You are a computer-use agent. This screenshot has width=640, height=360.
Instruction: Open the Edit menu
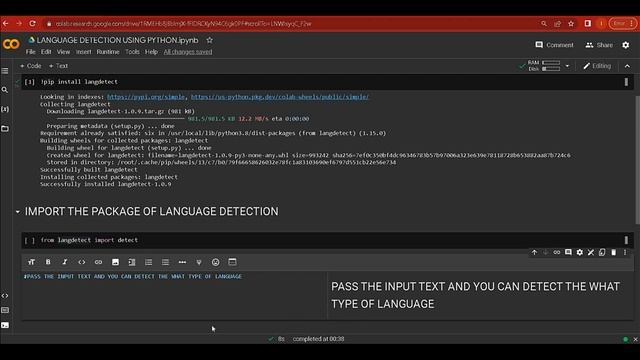[46, 52]
